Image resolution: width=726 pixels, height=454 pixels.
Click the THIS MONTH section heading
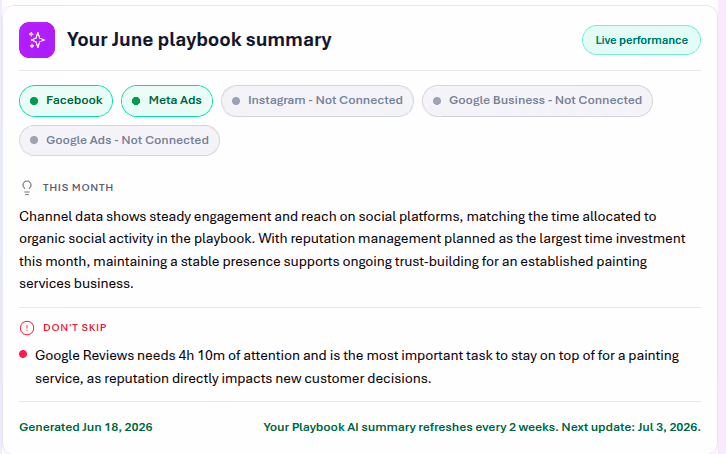[x=78, y=187]
